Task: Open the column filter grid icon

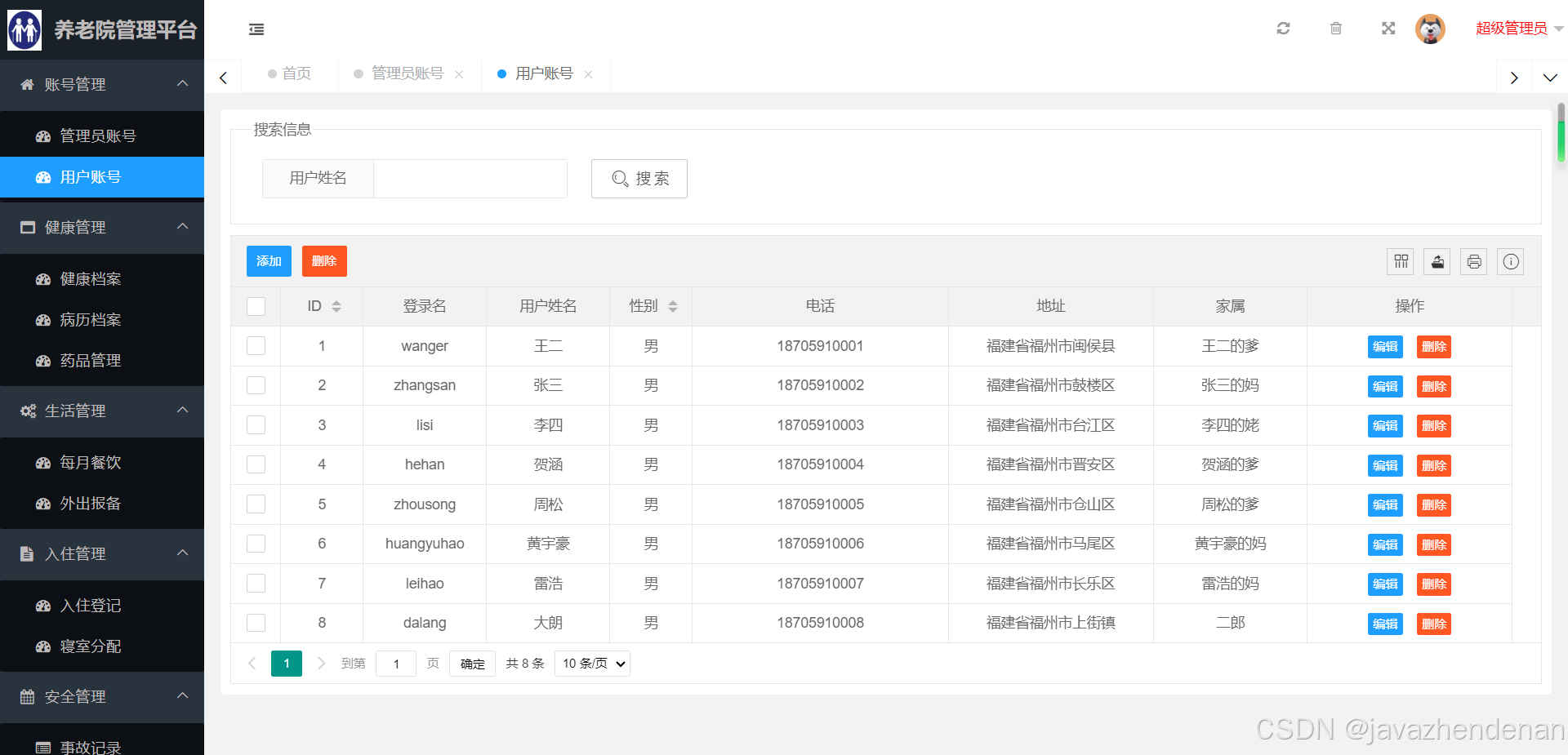Action: coord(1401,262)
